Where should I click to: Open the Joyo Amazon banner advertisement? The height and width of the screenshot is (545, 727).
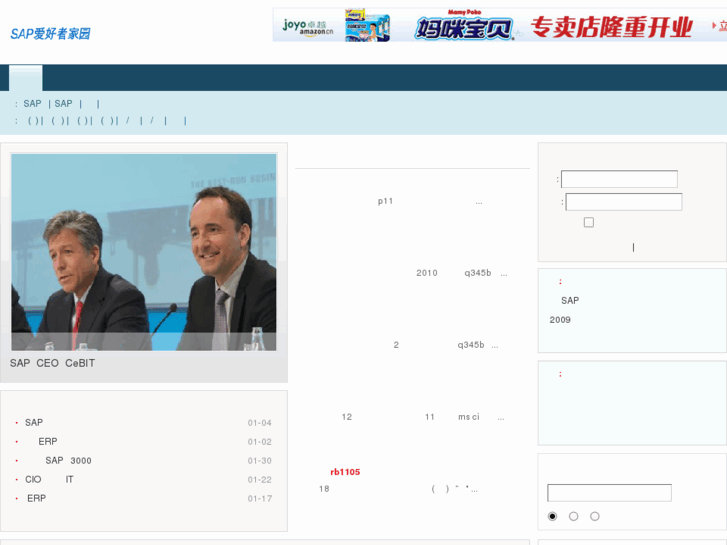[x=499, y=25]
